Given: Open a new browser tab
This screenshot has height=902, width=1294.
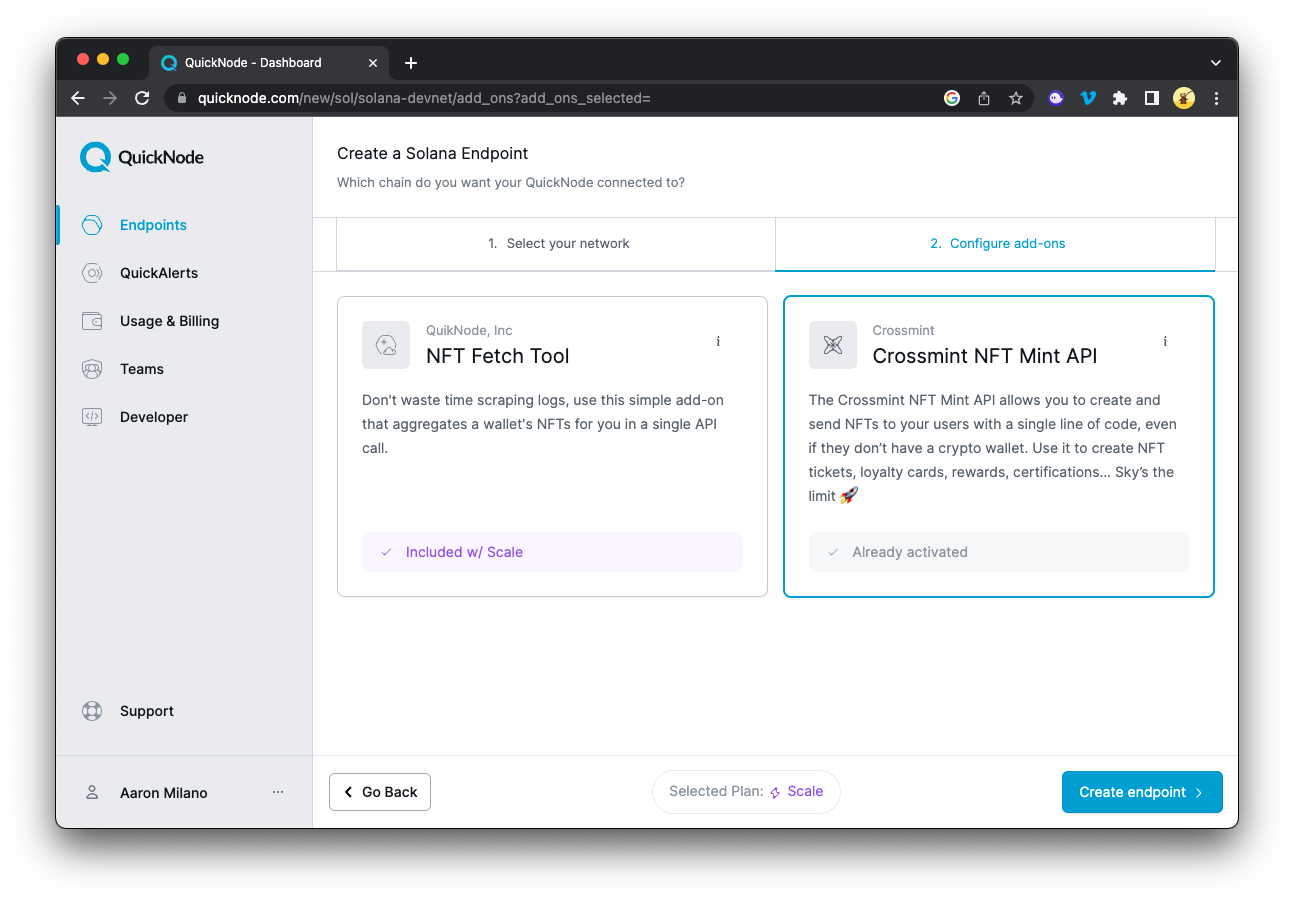Looking at the screenshot, I should pos(411,63).
